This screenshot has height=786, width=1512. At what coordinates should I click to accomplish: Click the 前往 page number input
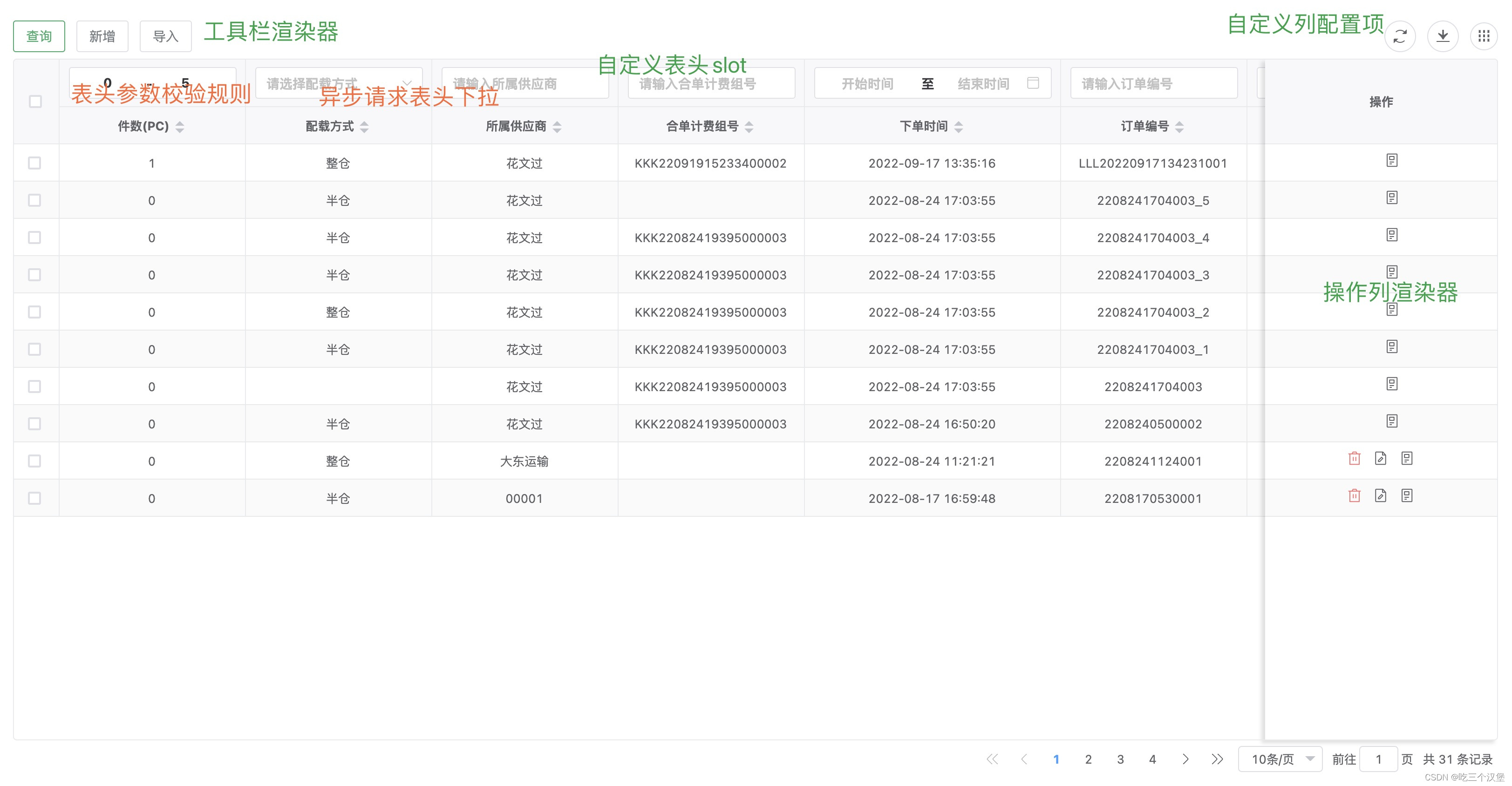1378,759
